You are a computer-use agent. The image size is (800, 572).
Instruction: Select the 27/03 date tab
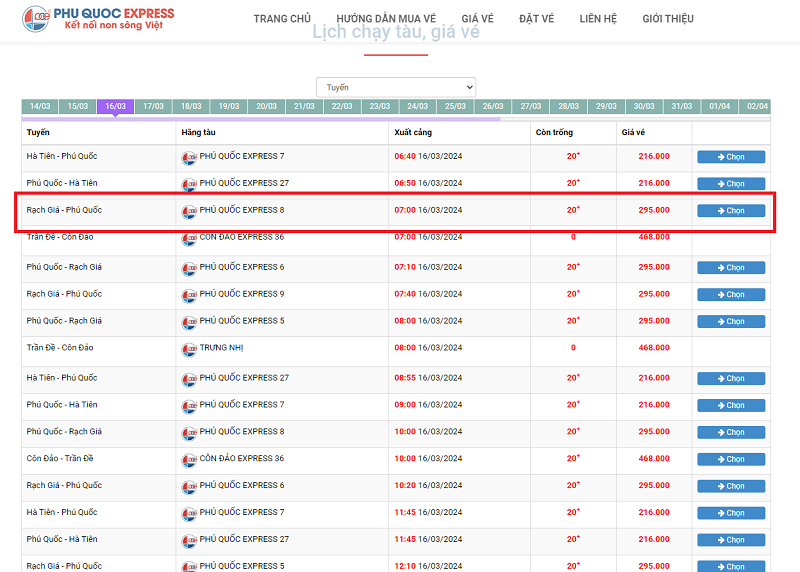point(531,106)
